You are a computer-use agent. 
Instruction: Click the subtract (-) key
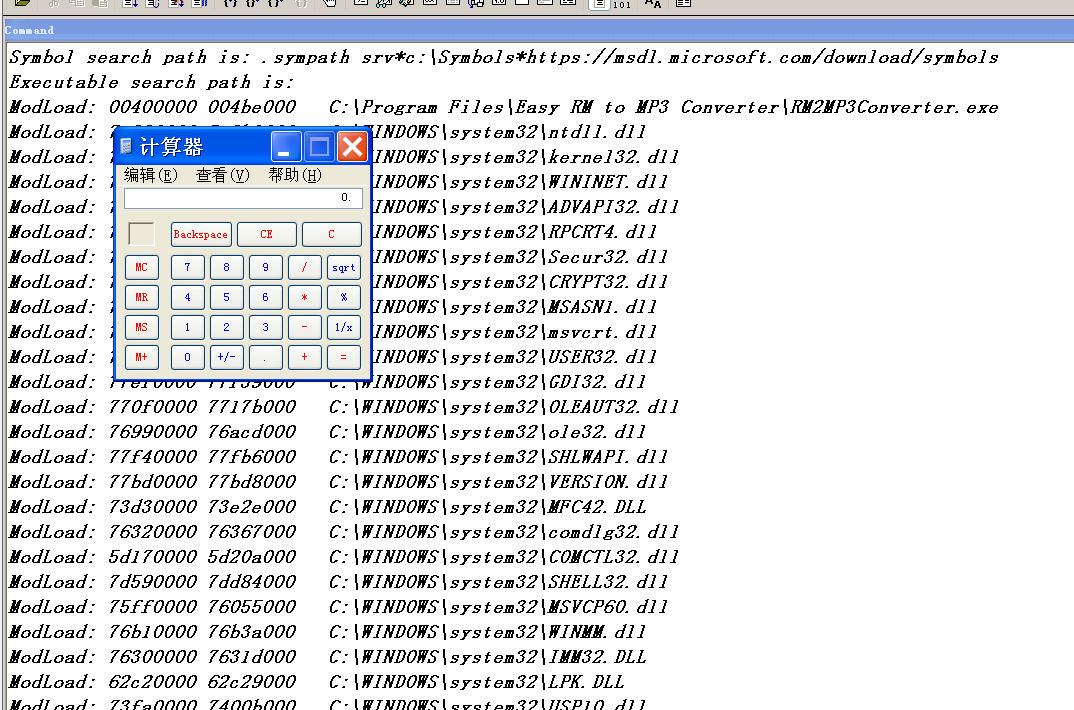click(305, 327)
